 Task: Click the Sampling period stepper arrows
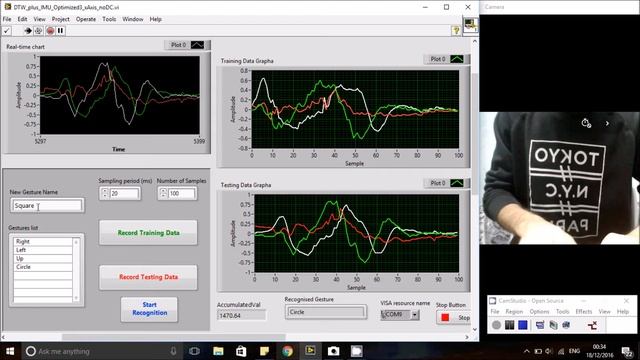point(104,193)
